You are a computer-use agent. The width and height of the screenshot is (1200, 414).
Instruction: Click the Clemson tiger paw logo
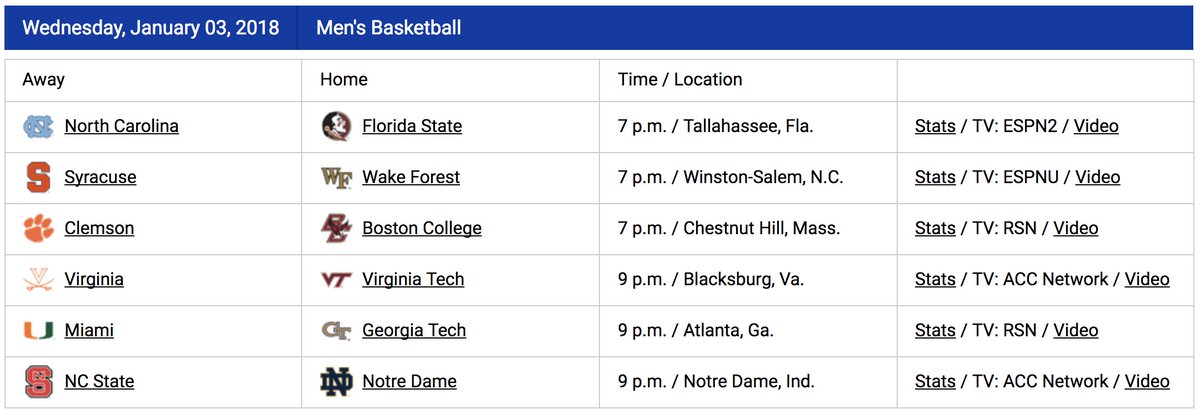38,228
